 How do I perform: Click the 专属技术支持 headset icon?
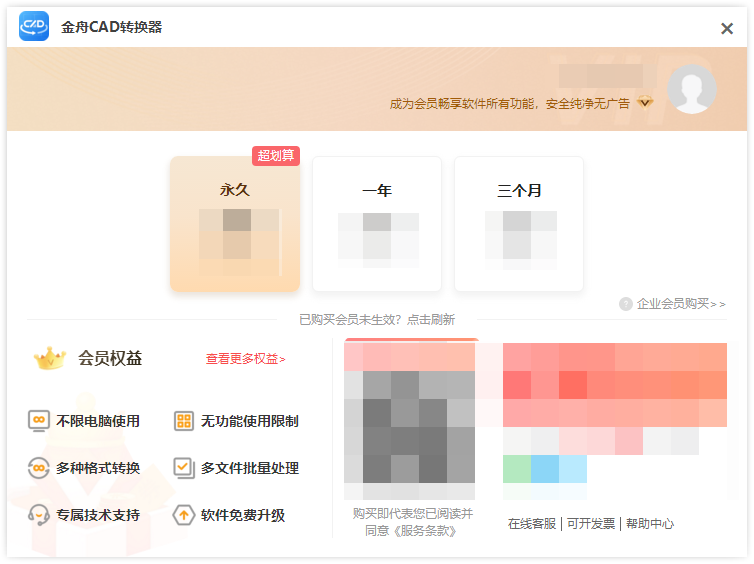39,515
